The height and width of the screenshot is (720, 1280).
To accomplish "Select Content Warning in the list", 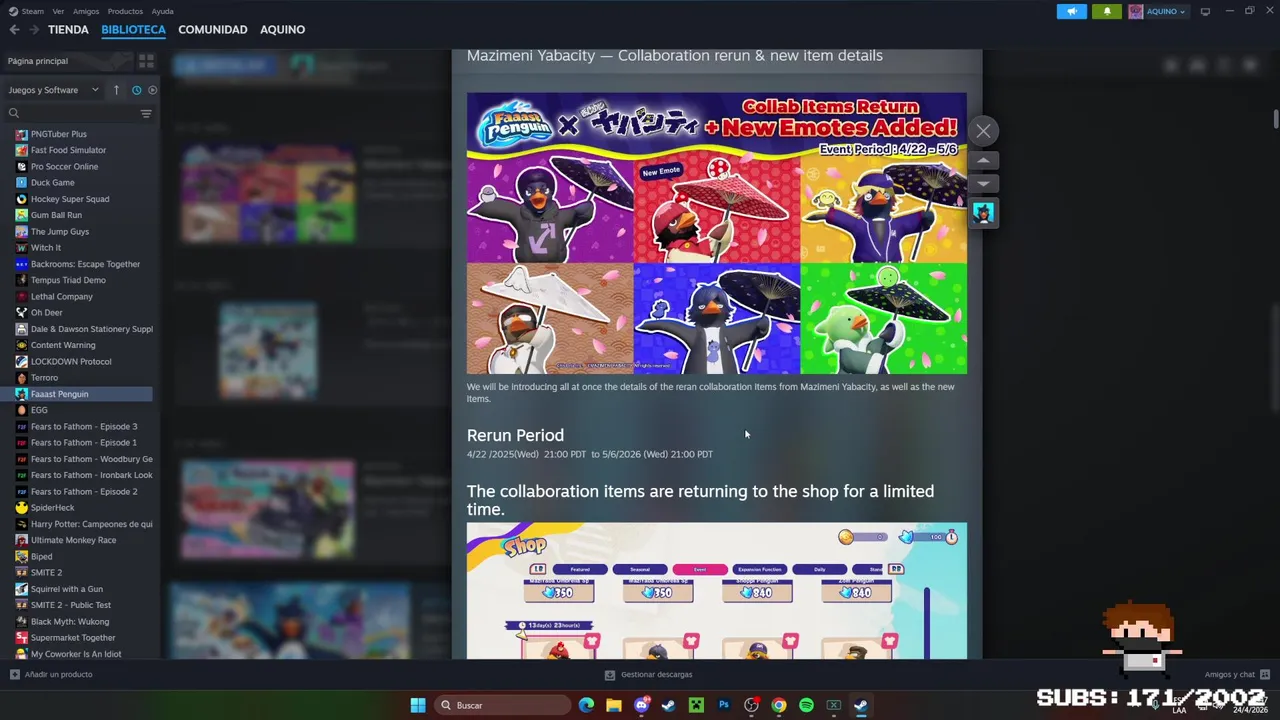I will [x=63, y=345].
